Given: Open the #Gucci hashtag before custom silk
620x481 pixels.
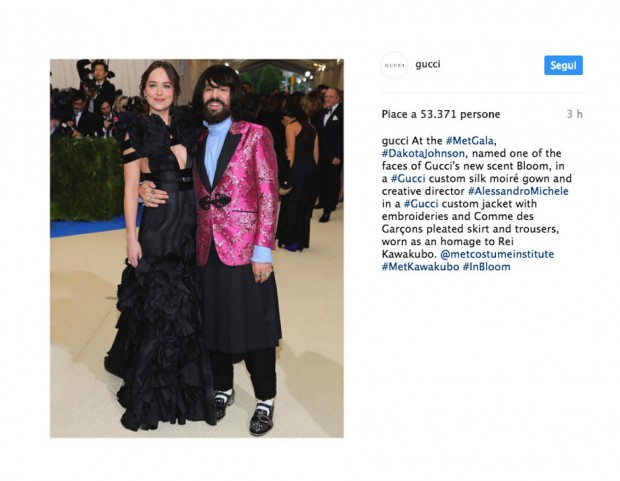Looking at the screenshot, I should tap(408, 179).
